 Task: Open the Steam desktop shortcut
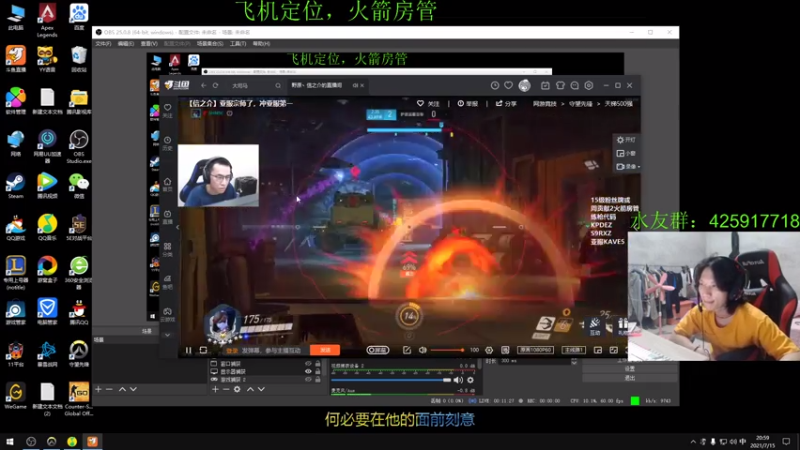(x=15, y=186)
